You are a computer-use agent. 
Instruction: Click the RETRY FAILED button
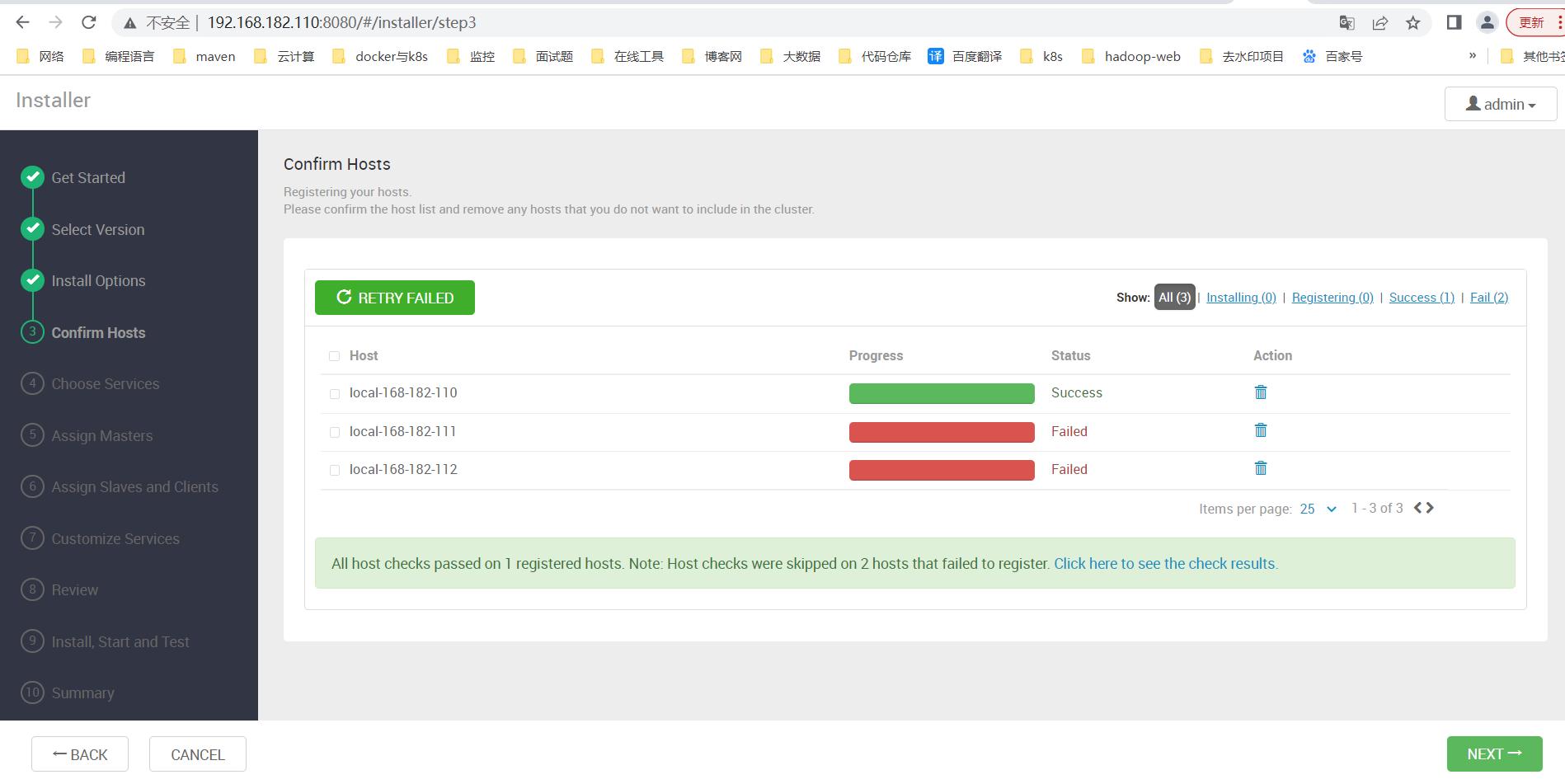[x=395, y=298]
